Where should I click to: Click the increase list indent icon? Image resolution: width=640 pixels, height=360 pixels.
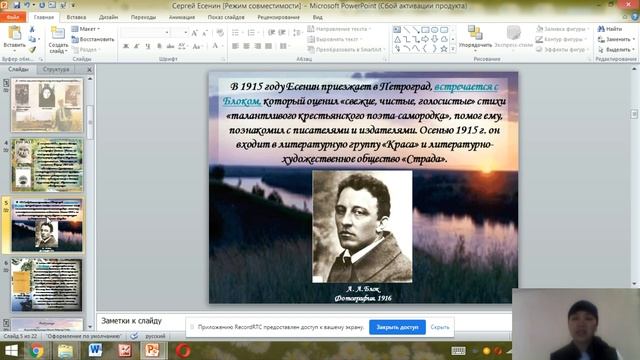tap(282, 33)
